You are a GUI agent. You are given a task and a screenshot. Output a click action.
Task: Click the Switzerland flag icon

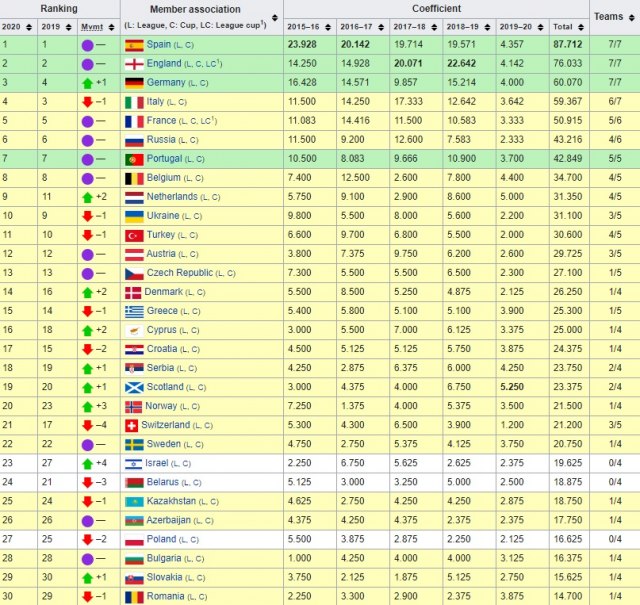click(x=132, y=425)
